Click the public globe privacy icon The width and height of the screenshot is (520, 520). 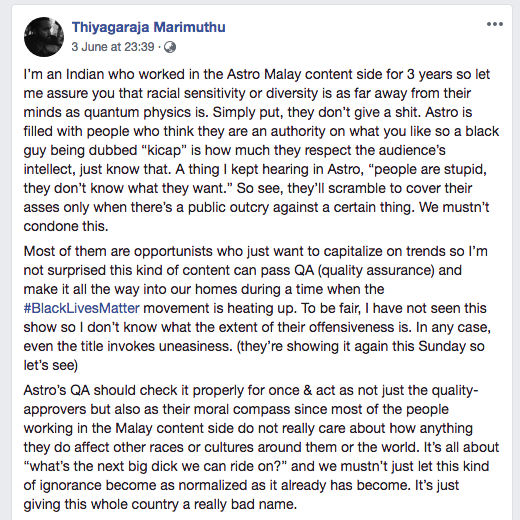170,47
